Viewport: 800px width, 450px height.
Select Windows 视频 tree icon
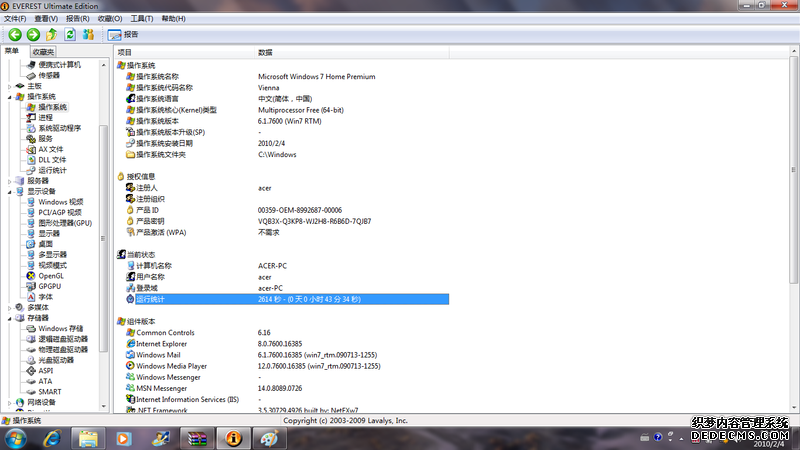(x=31, y=202)
